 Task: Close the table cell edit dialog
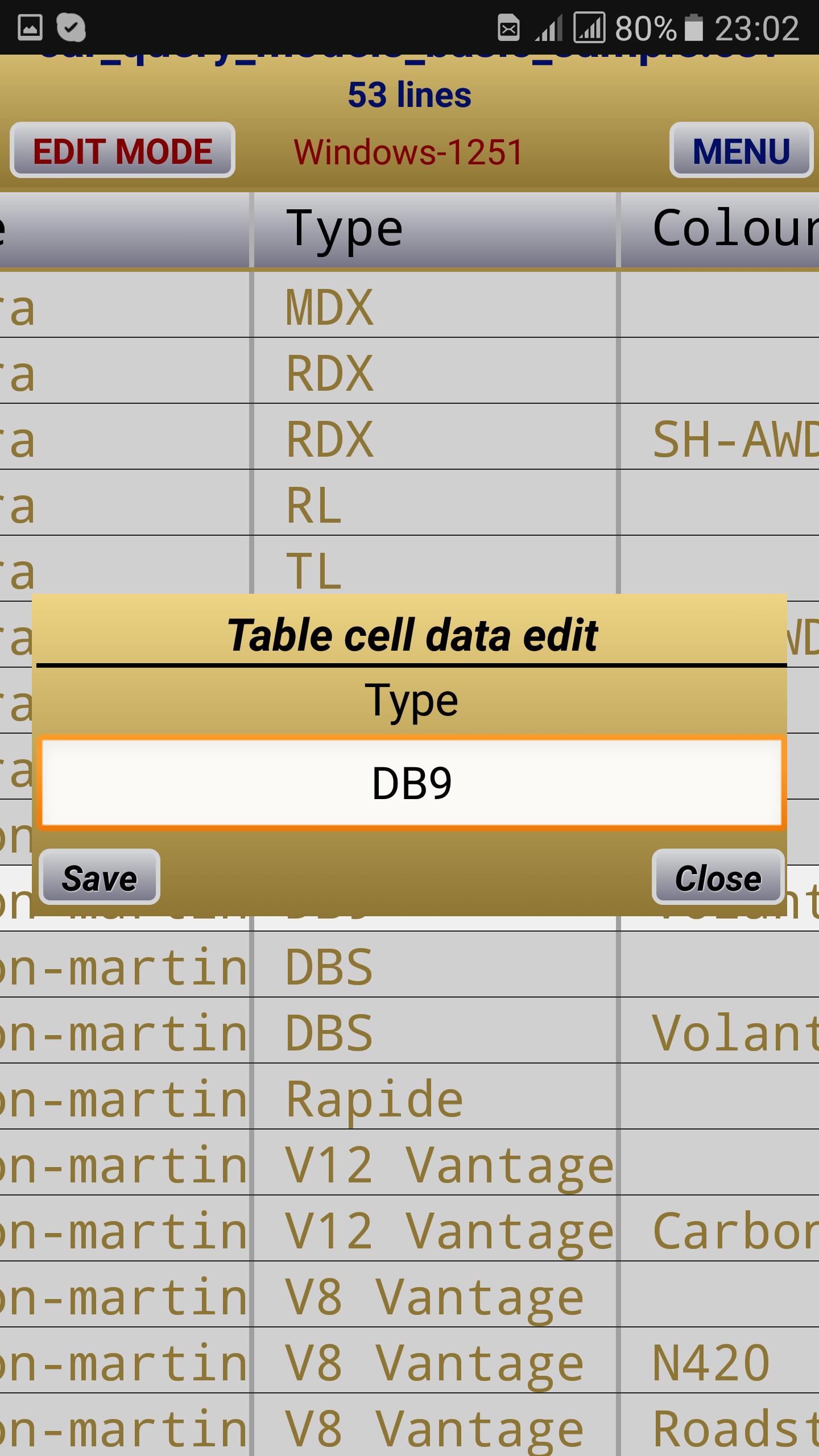pos(718,876)
